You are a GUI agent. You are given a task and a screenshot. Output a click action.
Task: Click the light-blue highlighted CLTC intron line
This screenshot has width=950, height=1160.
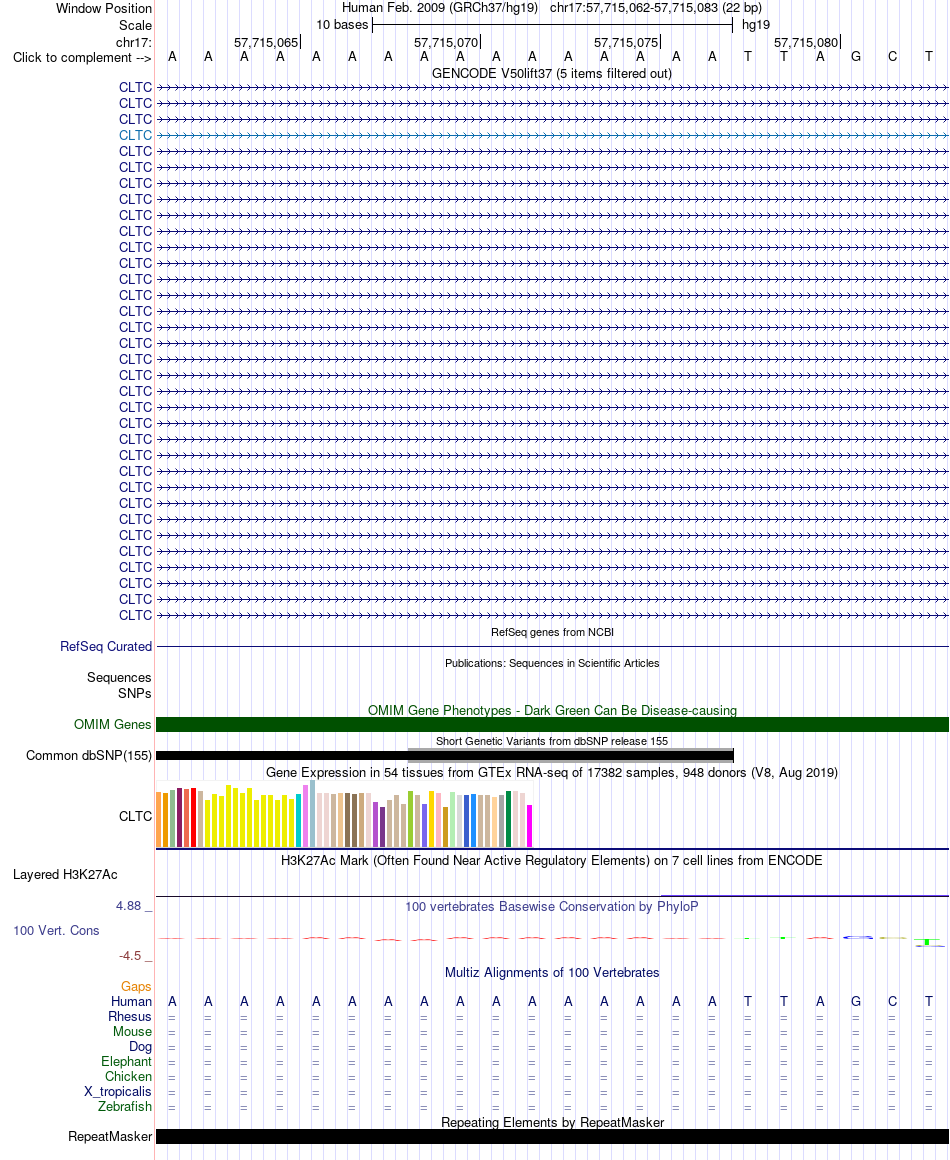coord(552,135)
